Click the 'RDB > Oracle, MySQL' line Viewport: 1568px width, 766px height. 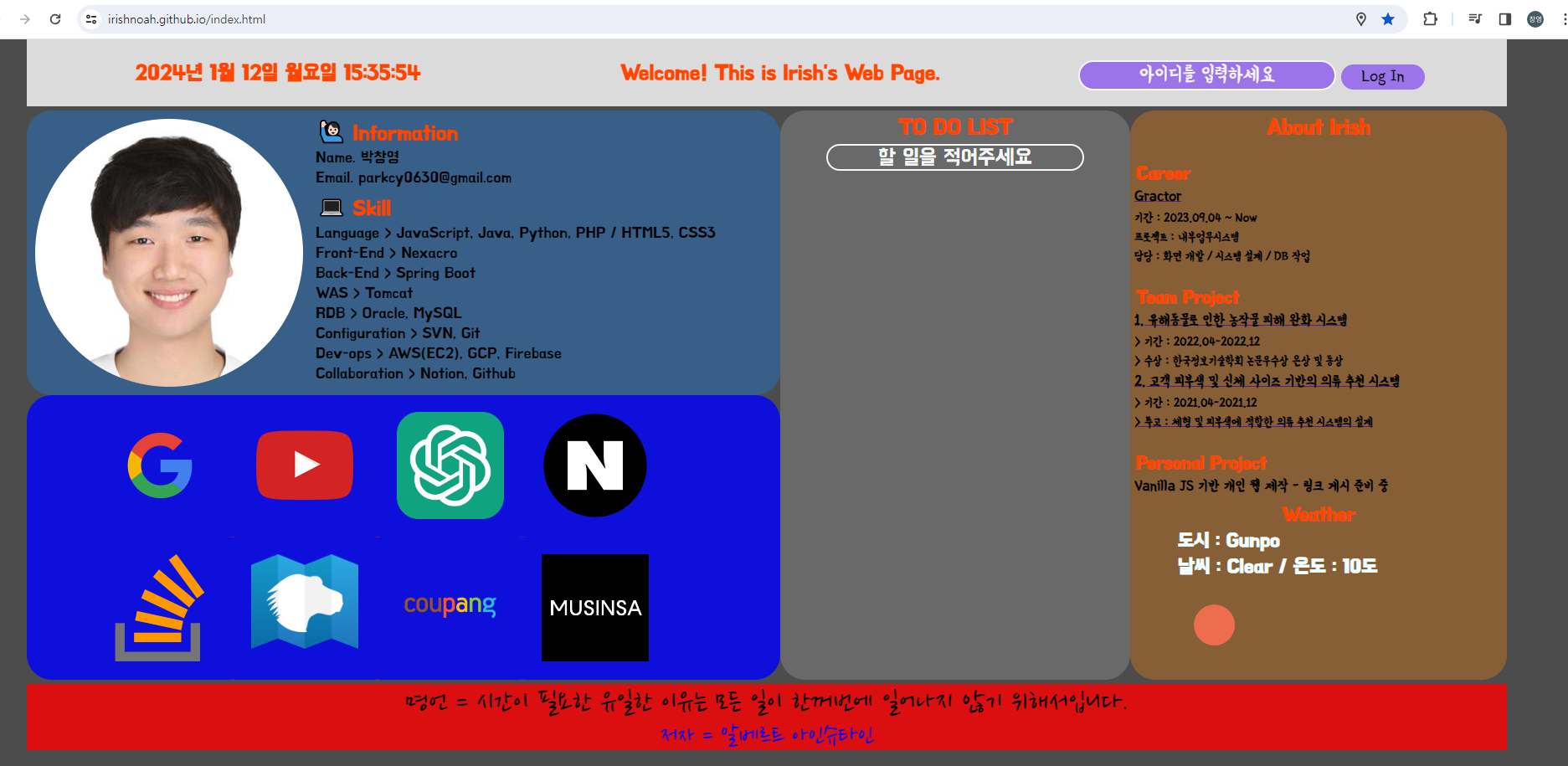pos(388,313)
